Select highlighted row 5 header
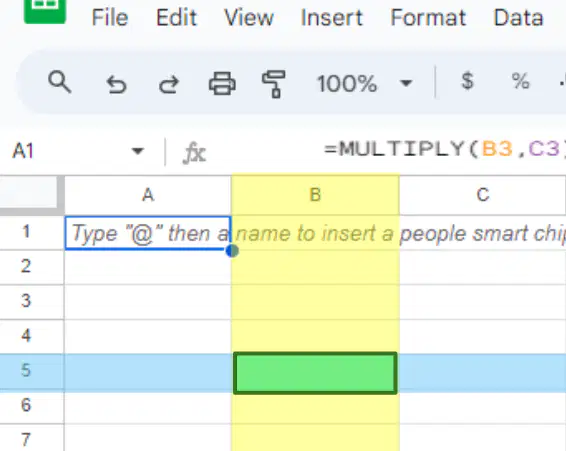This screenshot has width=566, height=451. [x=32, y=371]
